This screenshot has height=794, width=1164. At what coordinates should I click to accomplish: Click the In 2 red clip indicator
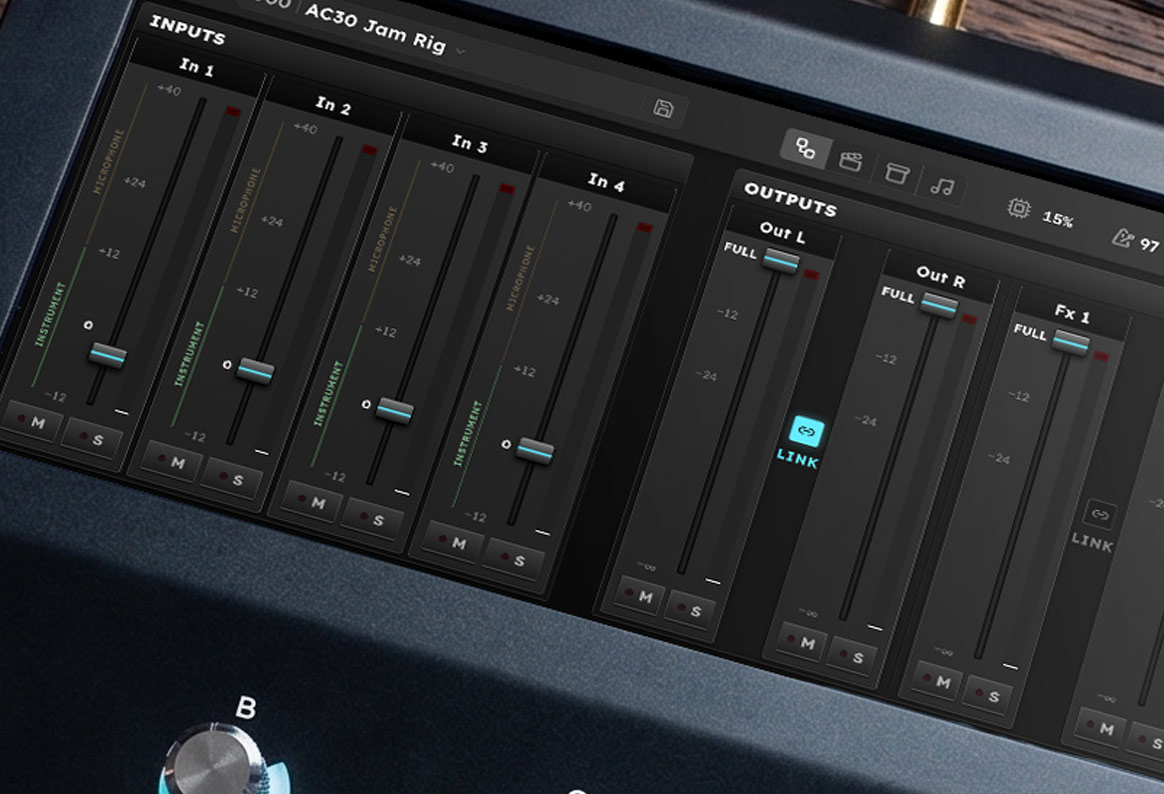[370, 150]
